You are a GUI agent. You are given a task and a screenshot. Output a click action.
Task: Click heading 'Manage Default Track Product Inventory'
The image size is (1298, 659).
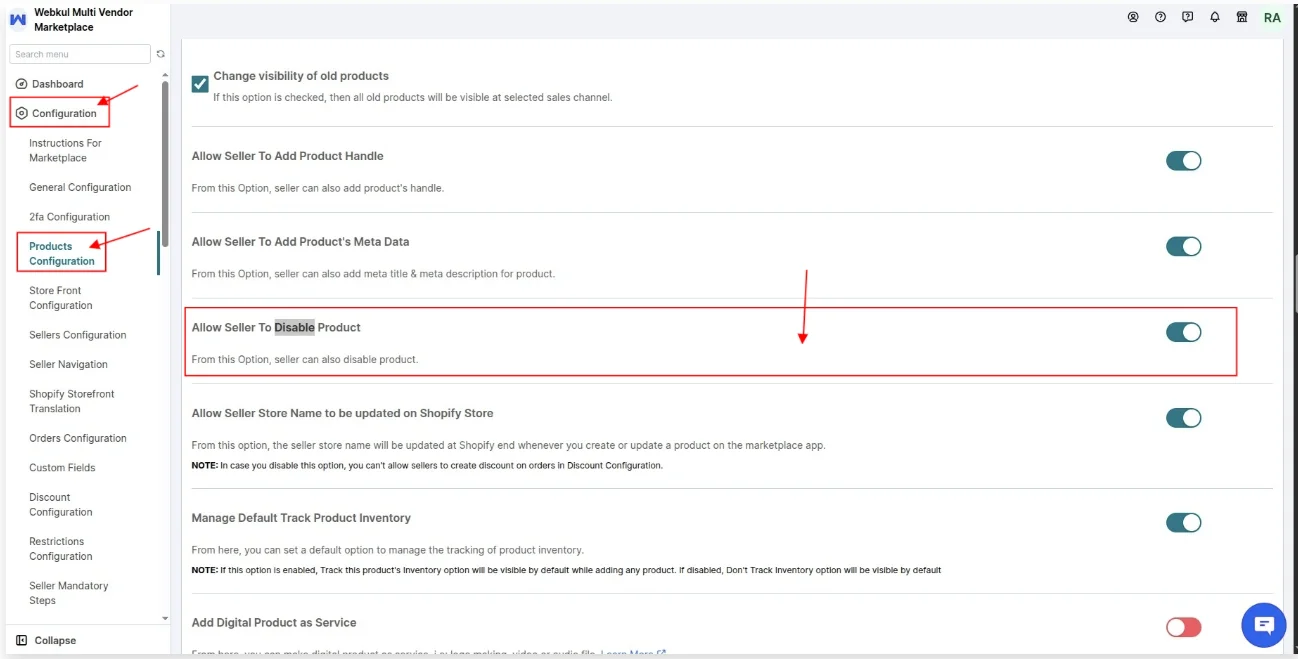pyautogui.click(x=301, y=518)
